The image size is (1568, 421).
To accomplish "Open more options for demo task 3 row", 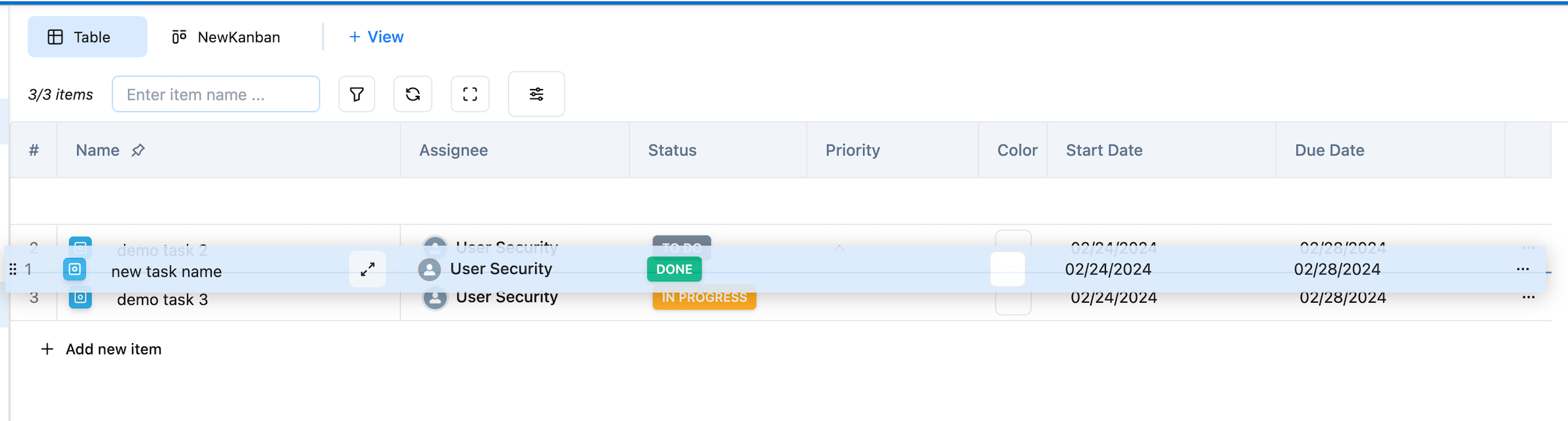I will pos(1528,298).
